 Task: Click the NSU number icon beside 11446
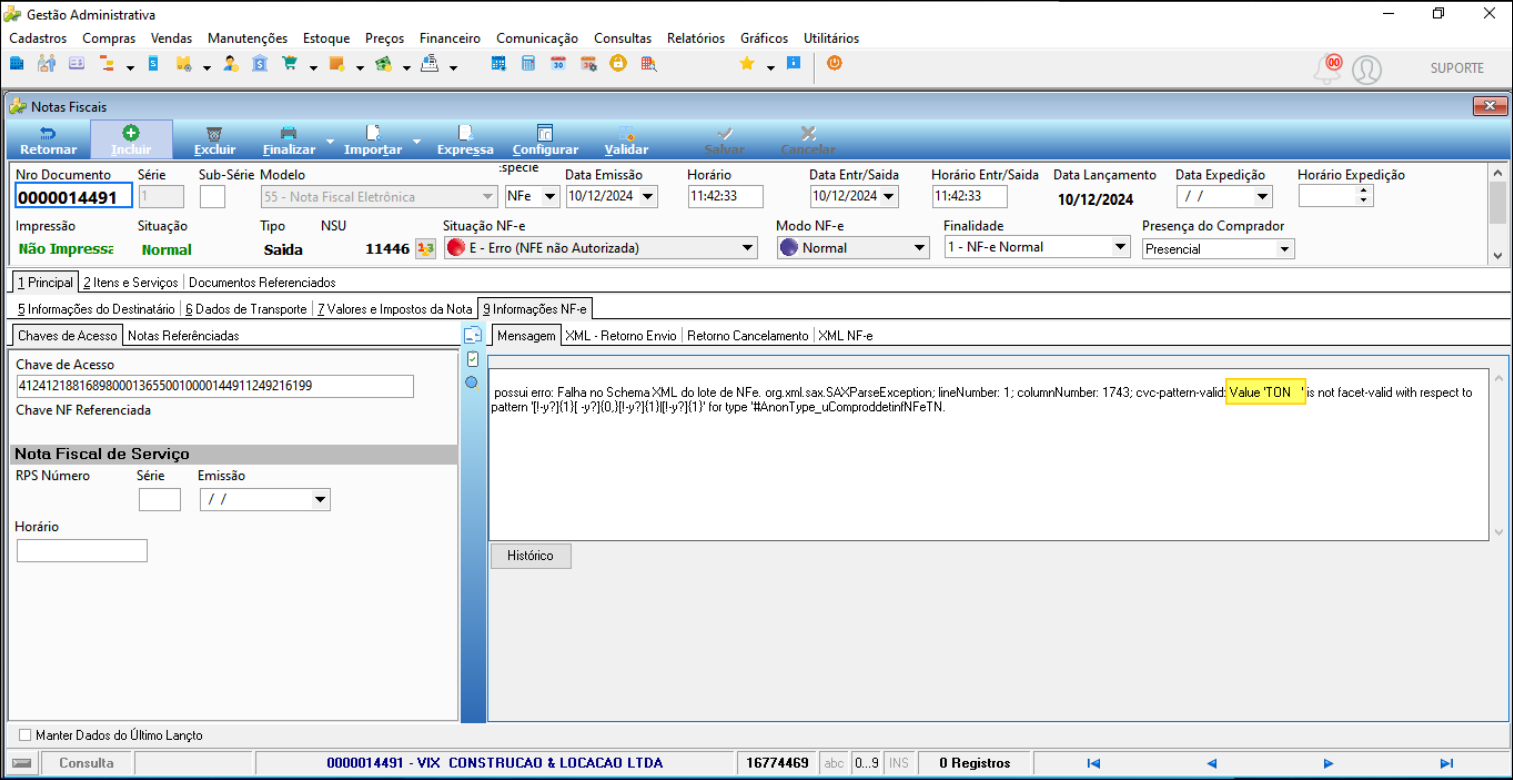tap(426, 248)
